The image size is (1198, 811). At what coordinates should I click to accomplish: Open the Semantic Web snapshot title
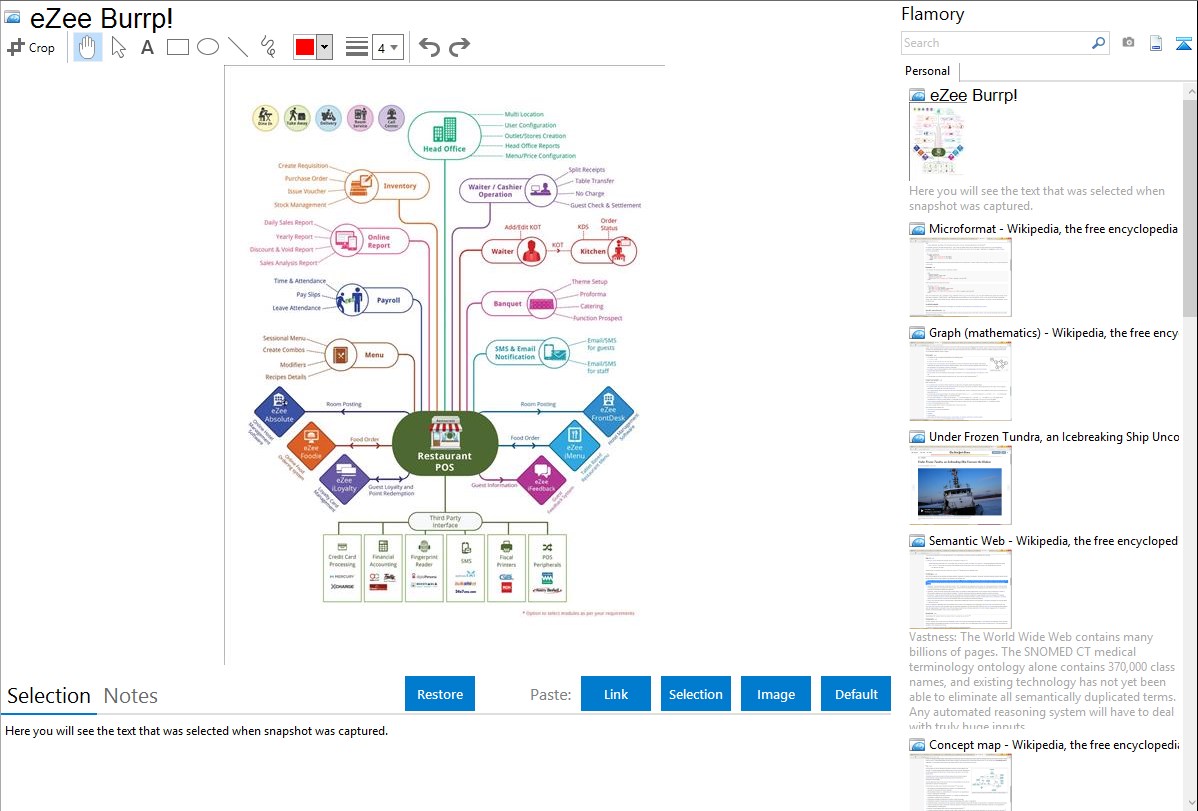tap(1053, 540)
